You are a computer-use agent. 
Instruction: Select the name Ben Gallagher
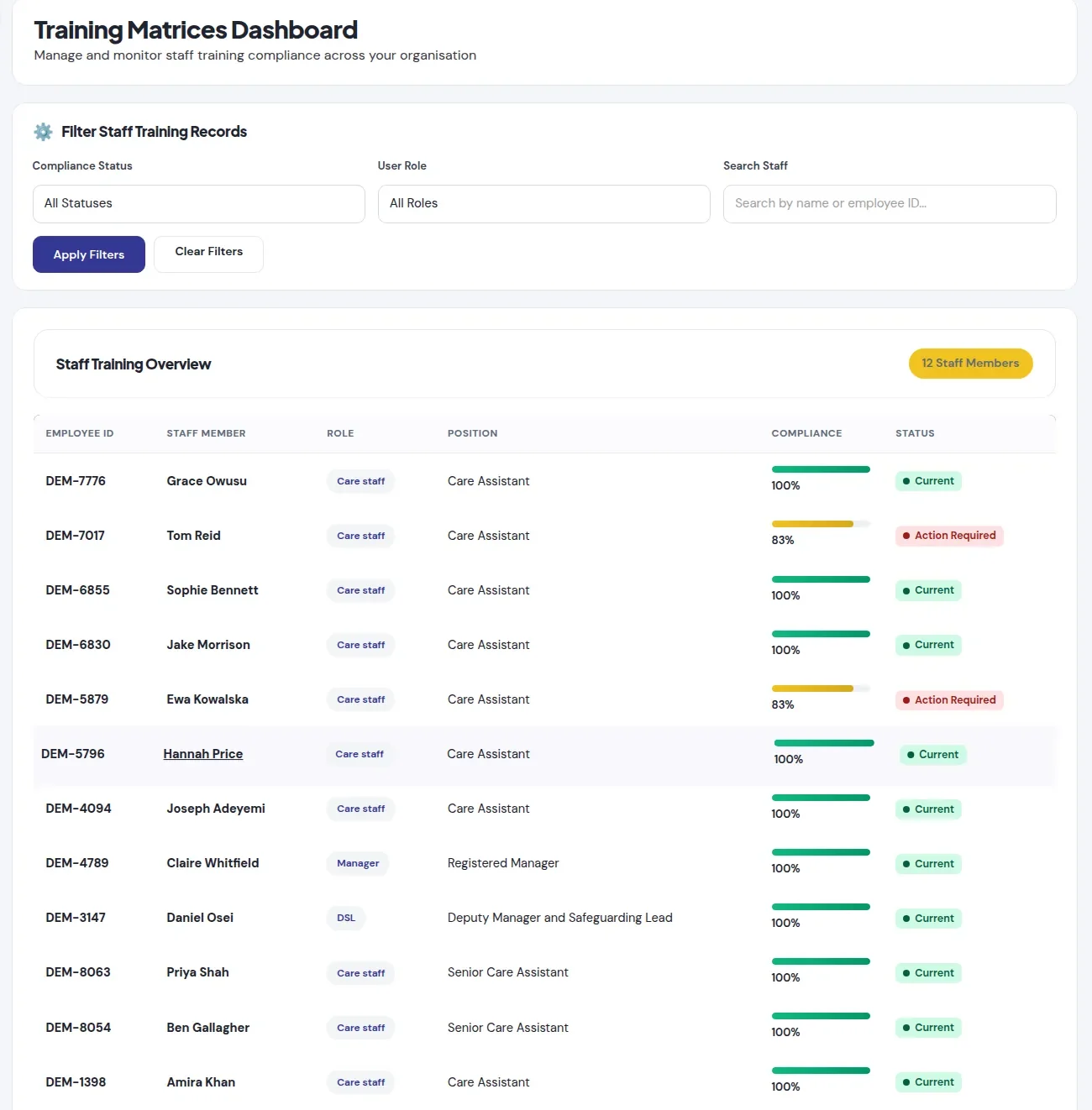(x=208, y=1028)
